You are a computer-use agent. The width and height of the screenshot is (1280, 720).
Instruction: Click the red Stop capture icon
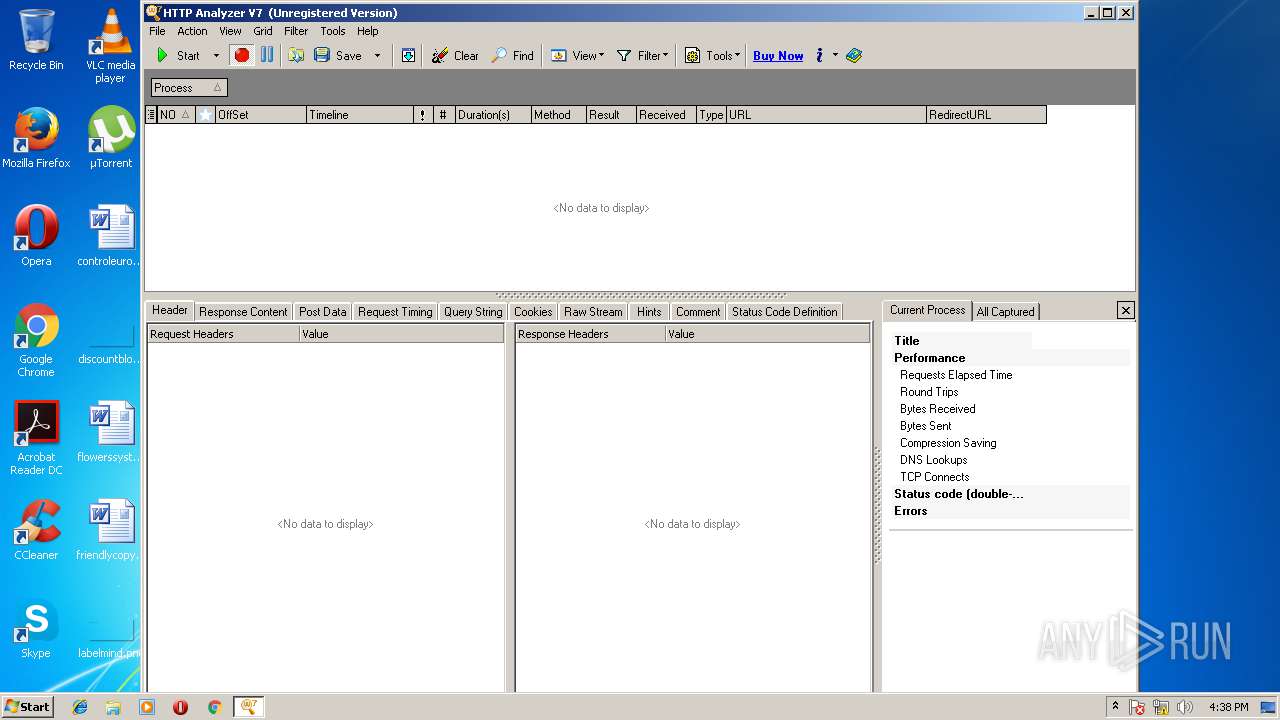(241, 56)
